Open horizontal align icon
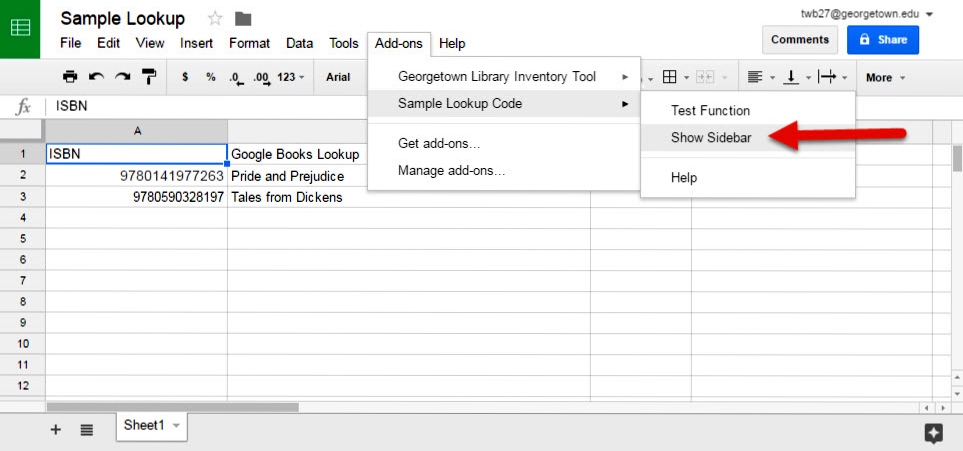This screenshot has height=451, width=963. [x=755, y=77]
